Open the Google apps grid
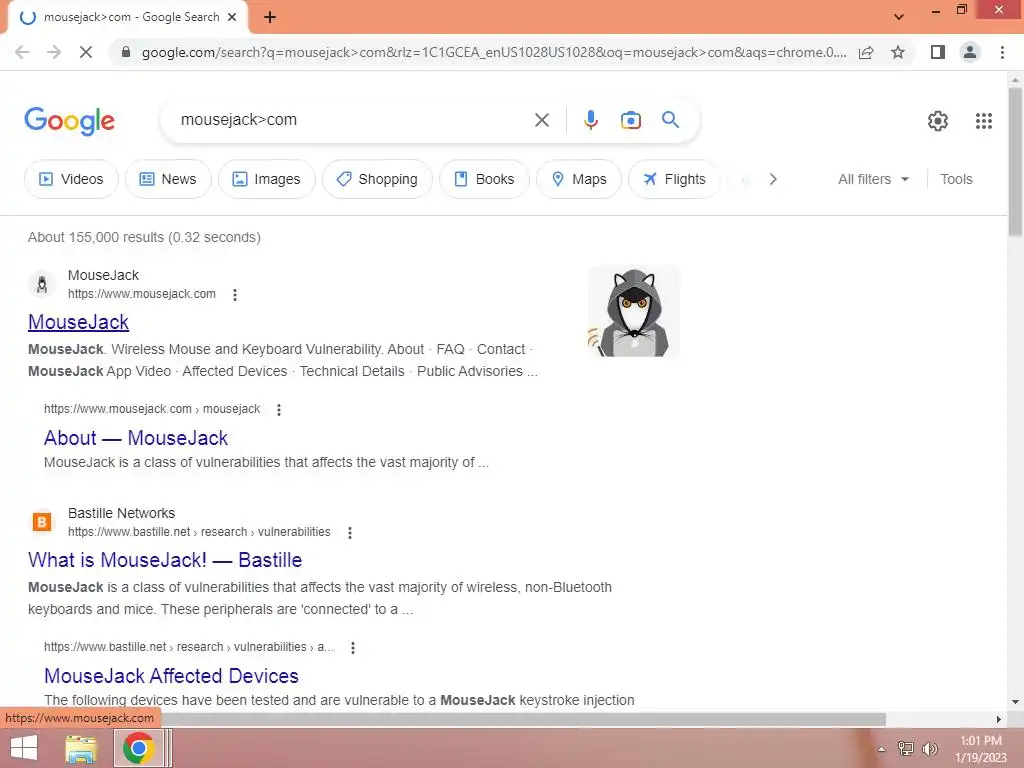The image size is (1024, 768). coord(984,121)
